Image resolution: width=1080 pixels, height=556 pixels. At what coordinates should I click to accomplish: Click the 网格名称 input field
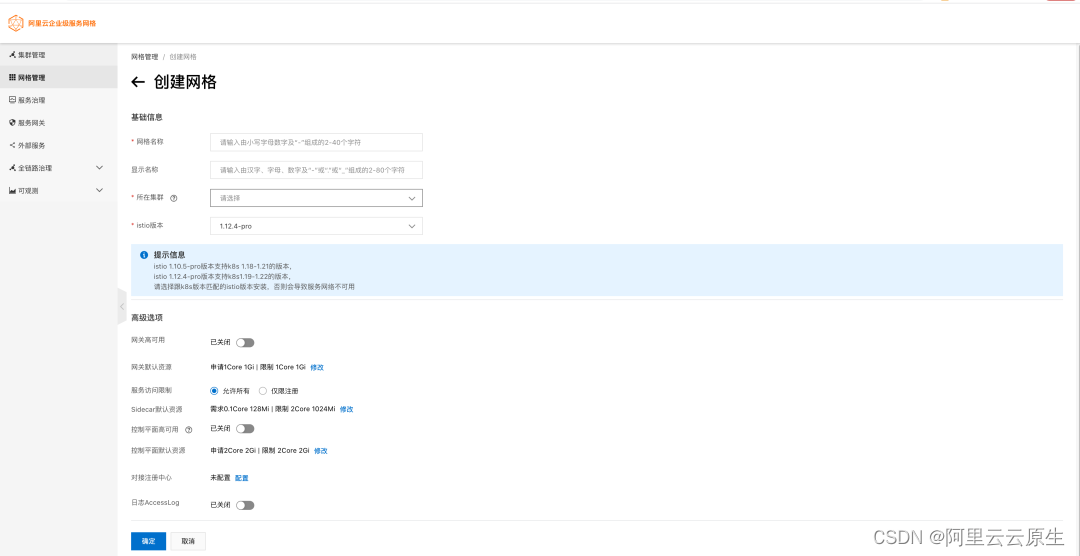(x=316, y=142)
